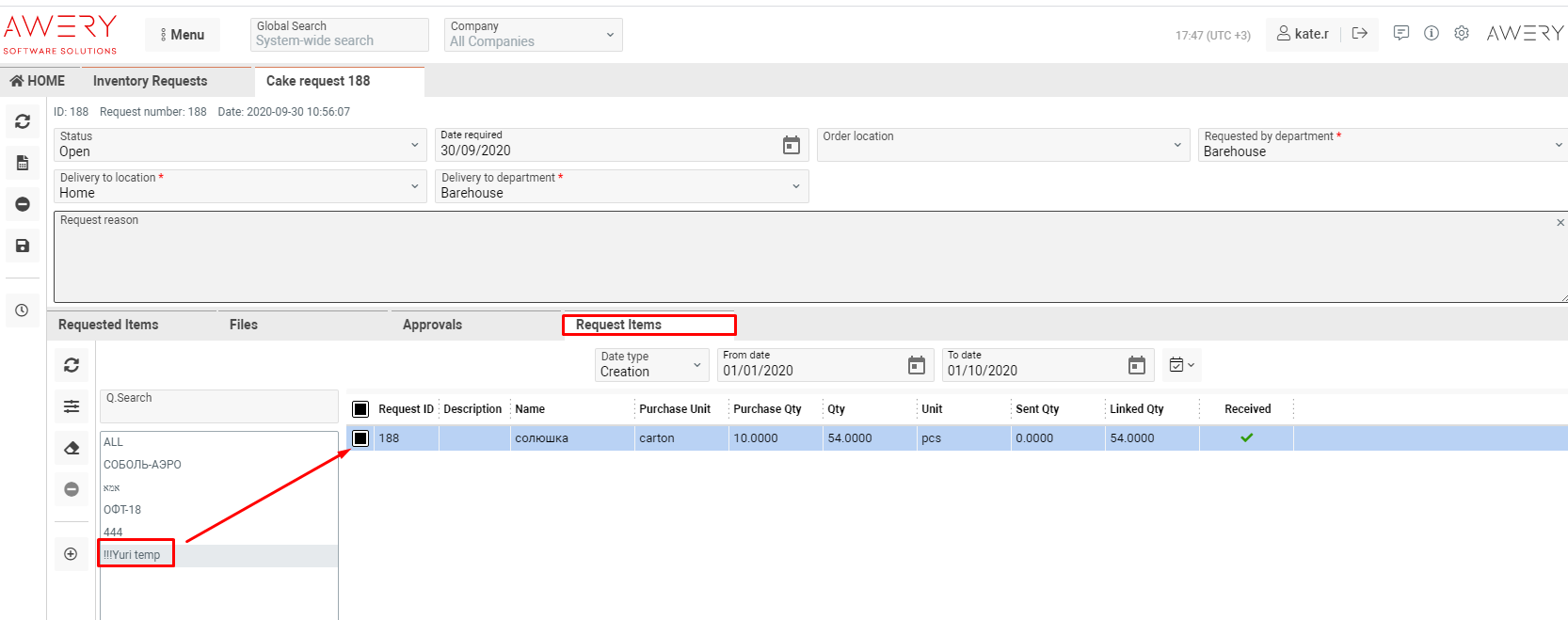This screenshot has width=1568, height=620.
Task: Toggle the select-all checkbox in table header
Action: point(360,409)
